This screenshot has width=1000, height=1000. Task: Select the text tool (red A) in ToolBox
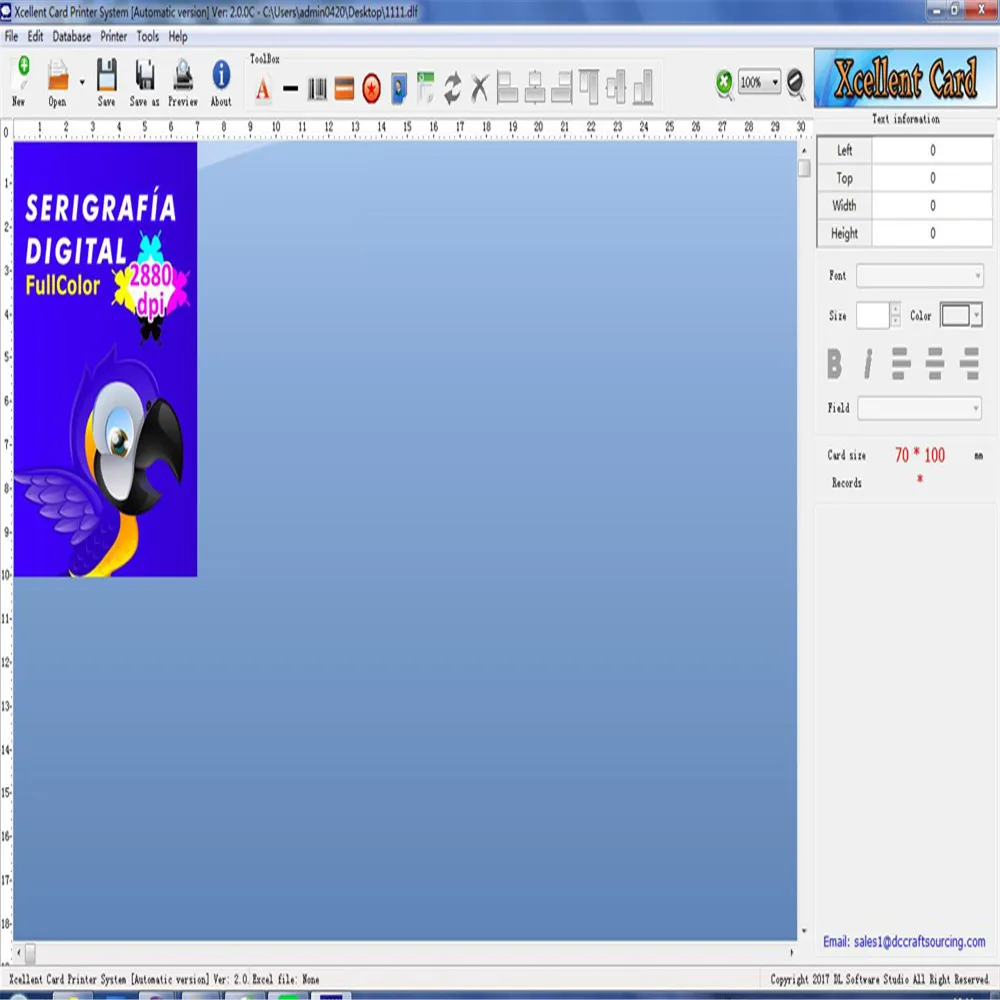[263, 89]
